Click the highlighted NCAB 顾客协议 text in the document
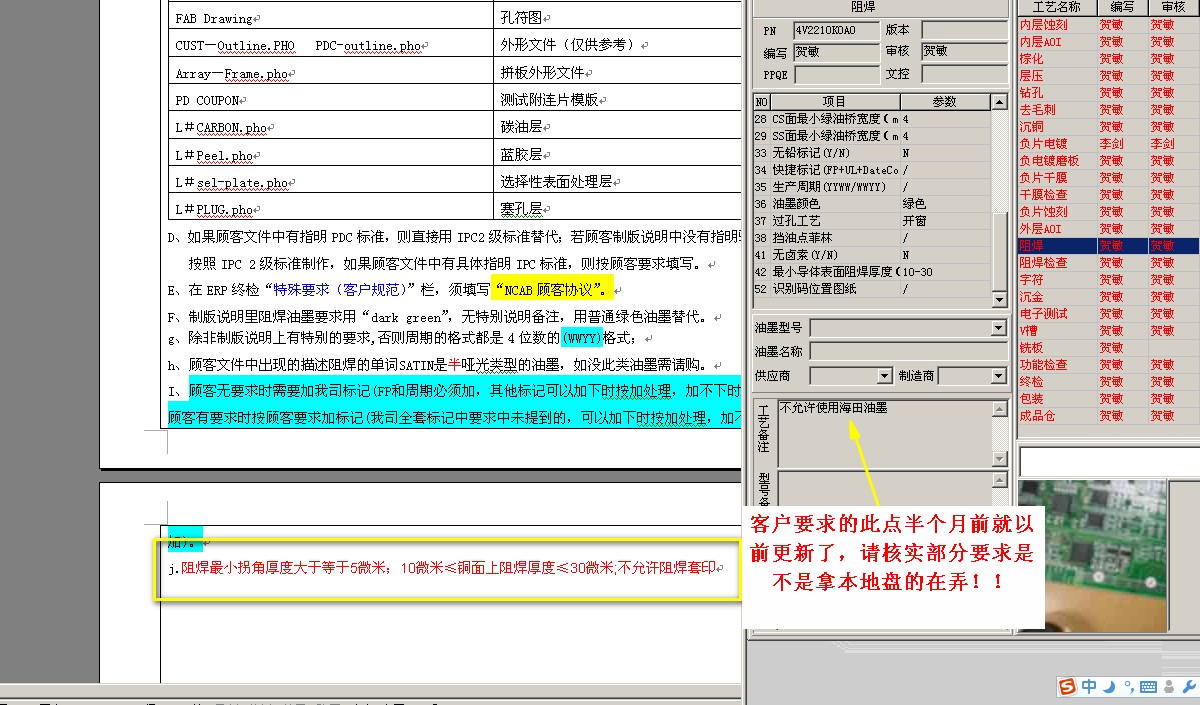Image resolution: width=1200 pixels, height=705 pixels. click(x=553, y=290)
